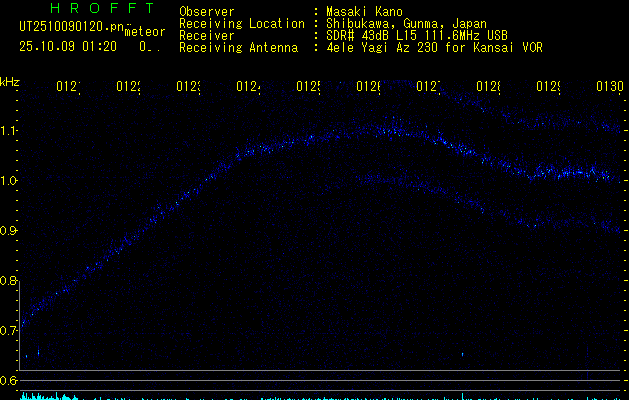Click the 0.9 frequency axis tick
The image size is (629, 400).
pyautogui.click(x=9, y=231)
